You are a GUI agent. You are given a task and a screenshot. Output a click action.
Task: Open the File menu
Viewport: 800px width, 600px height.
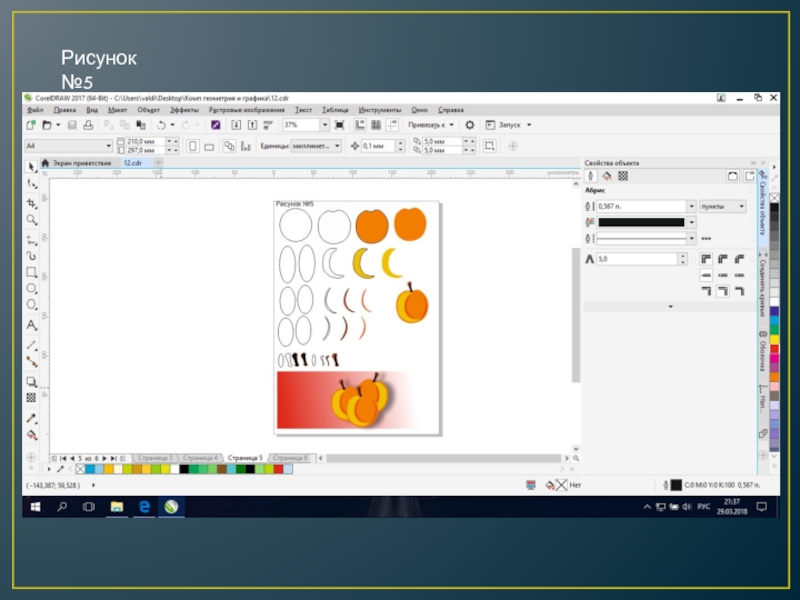point(35,110)
